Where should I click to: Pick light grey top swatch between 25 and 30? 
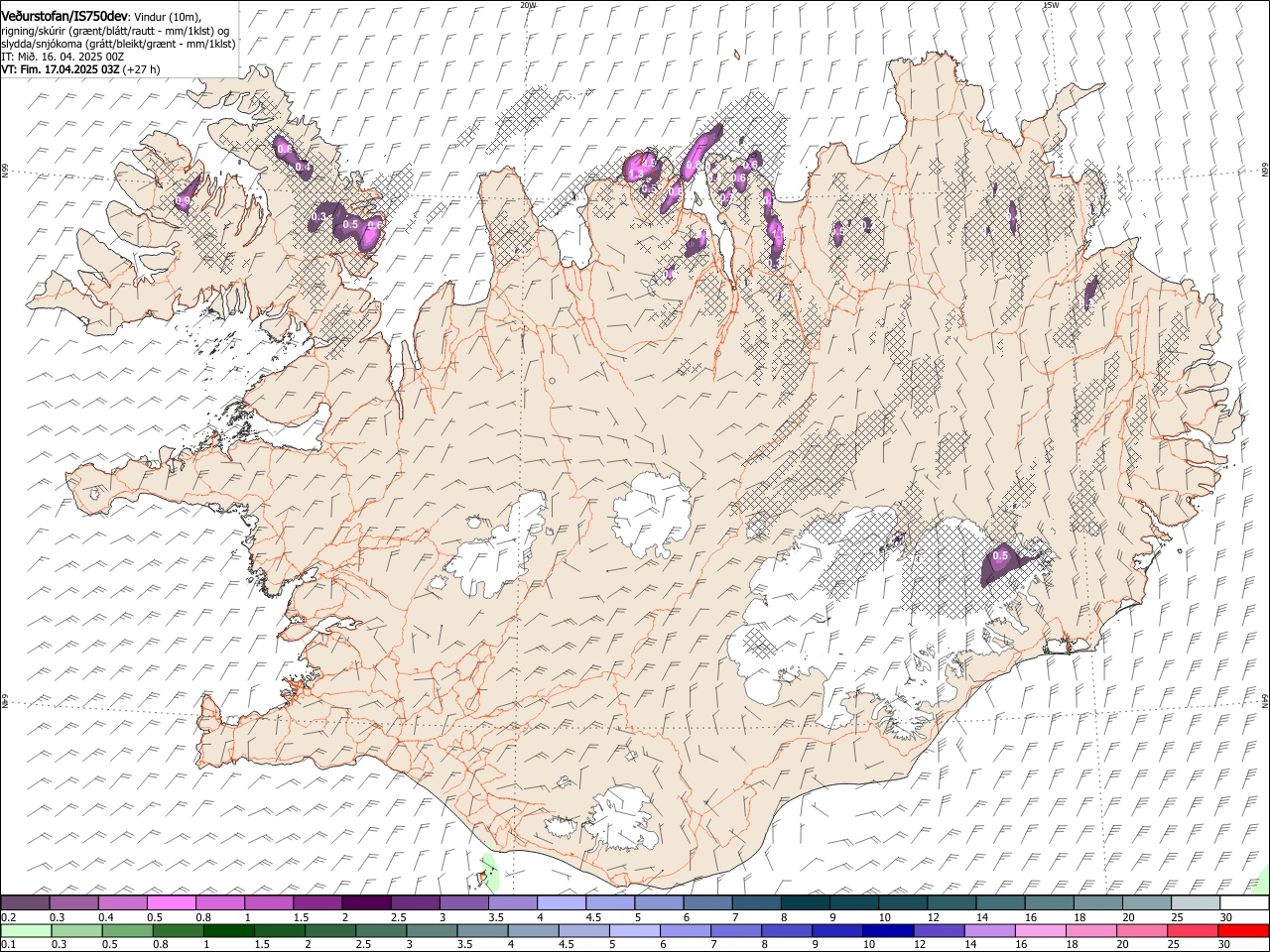coord(1195,902)
